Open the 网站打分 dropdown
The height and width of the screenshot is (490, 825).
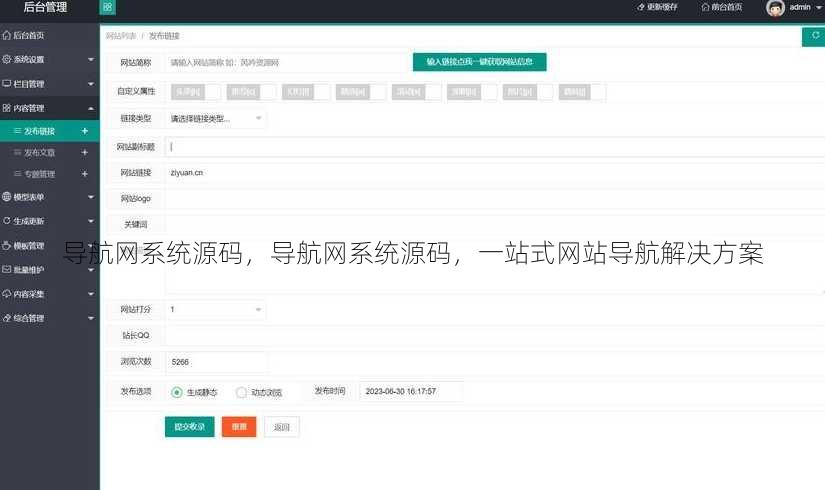pyautogui.click(x=216, y=309)
